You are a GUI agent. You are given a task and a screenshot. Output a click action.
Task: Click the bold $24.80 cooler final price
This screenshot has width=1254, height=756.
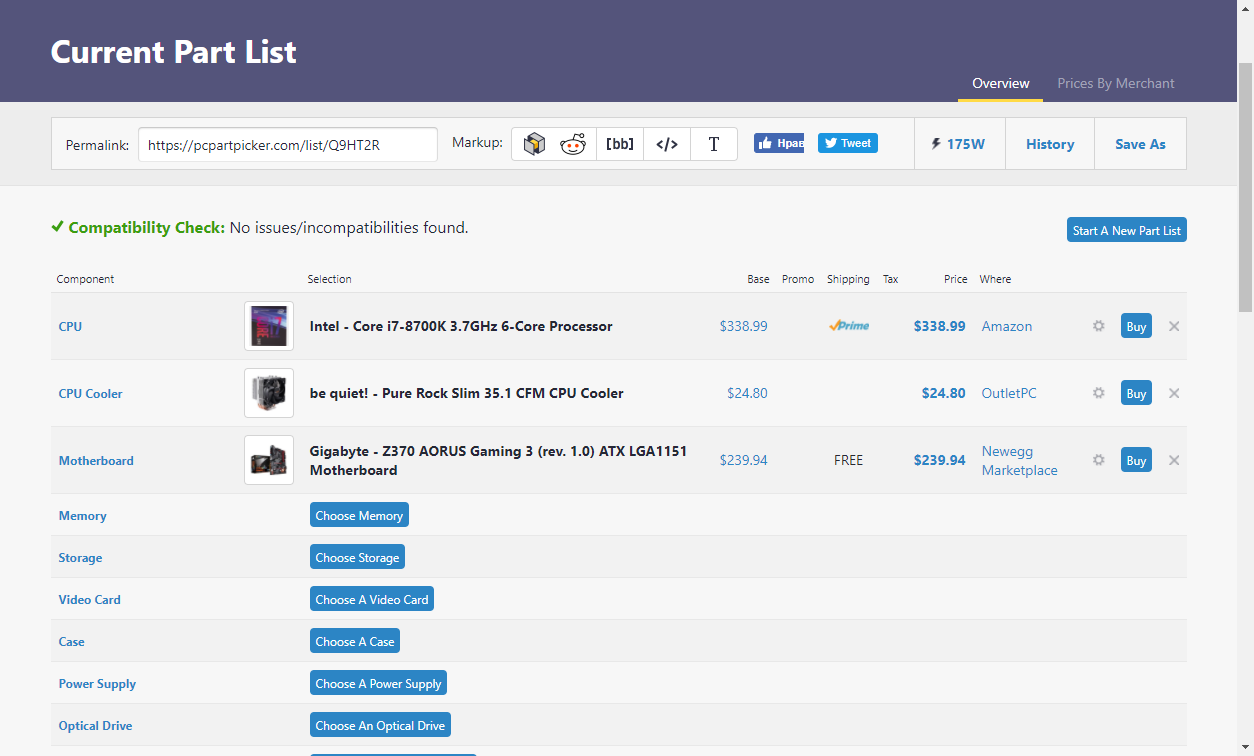click(943, 393)
